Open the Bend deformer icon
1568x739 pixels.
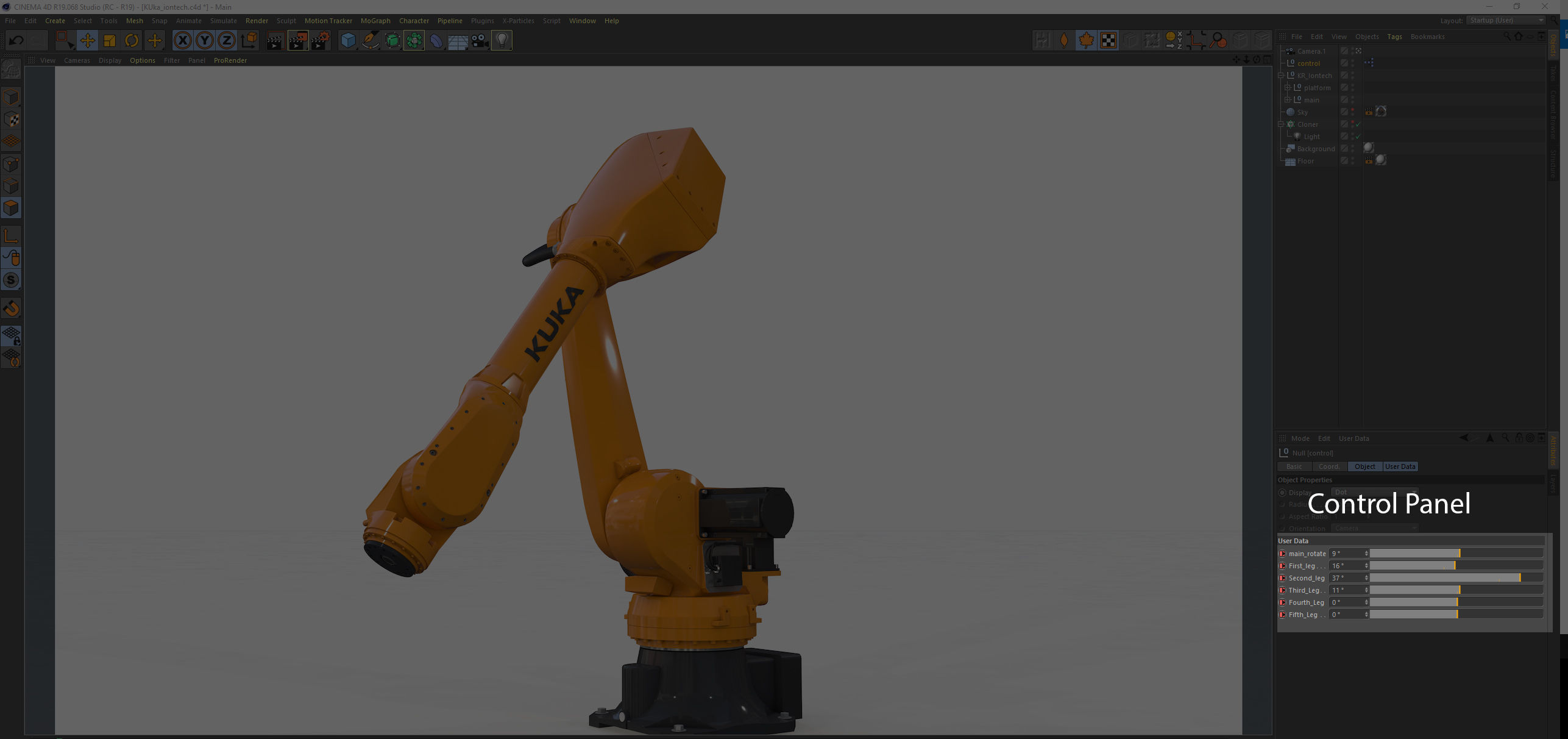[436, 41]
